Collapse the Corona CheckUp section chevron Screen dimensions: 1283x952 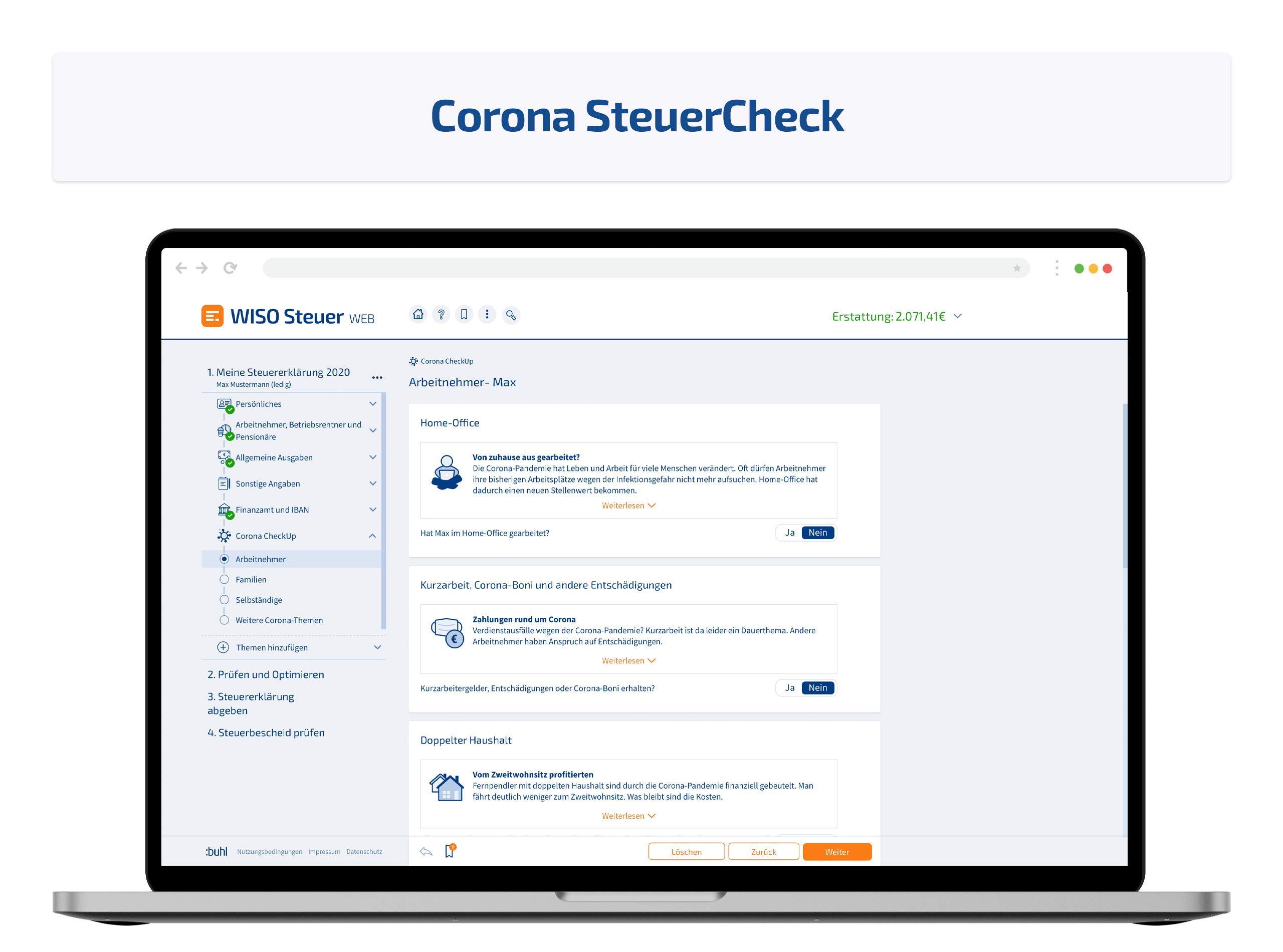(372, 536)
